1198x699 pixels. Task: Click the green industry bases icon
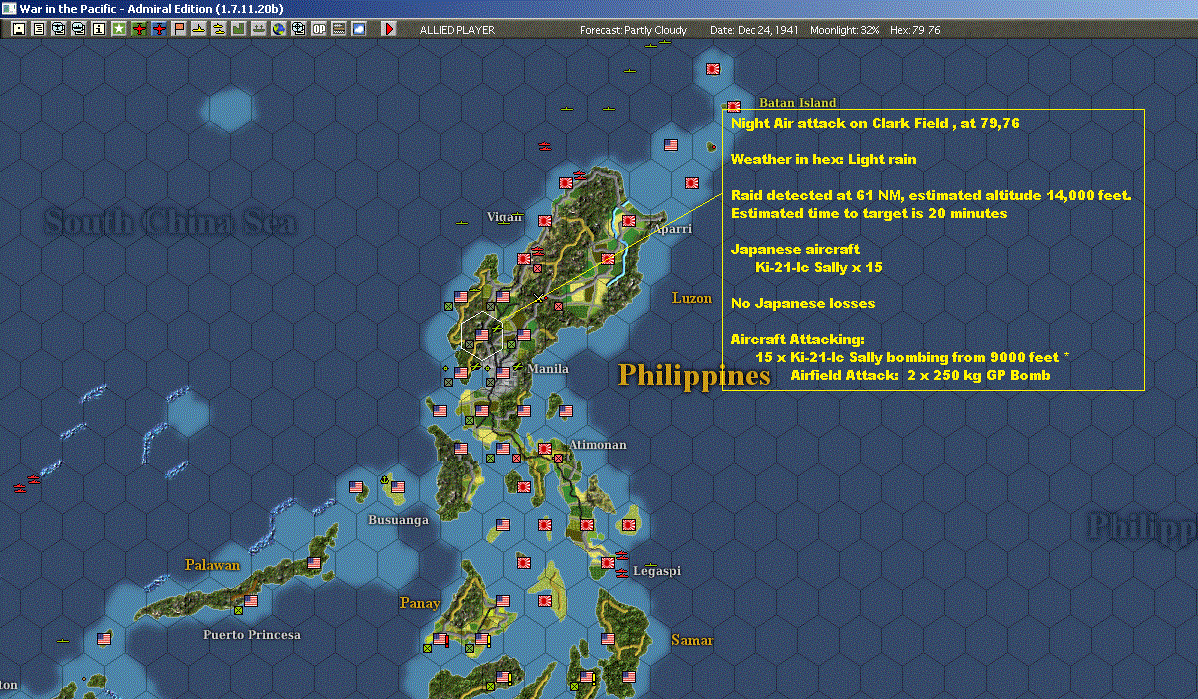[x=238, y=29]
